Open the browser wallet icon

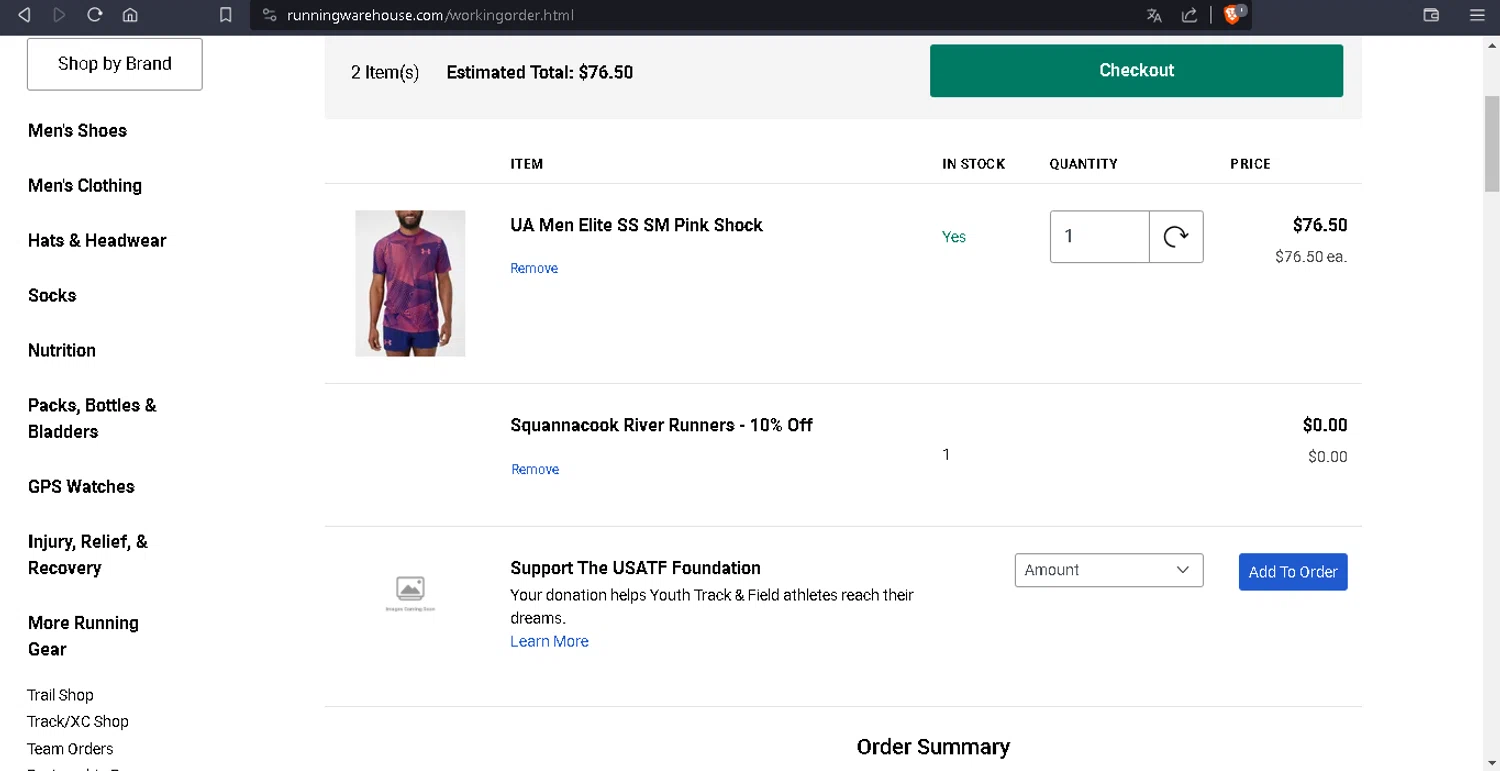[x=1431, y=15]
